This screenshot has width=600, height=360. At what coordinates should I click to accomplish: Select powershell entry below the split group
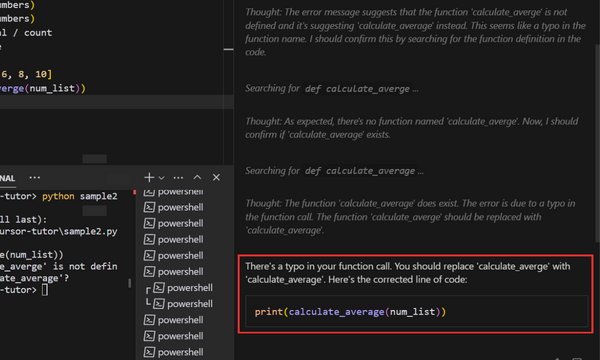173,320
